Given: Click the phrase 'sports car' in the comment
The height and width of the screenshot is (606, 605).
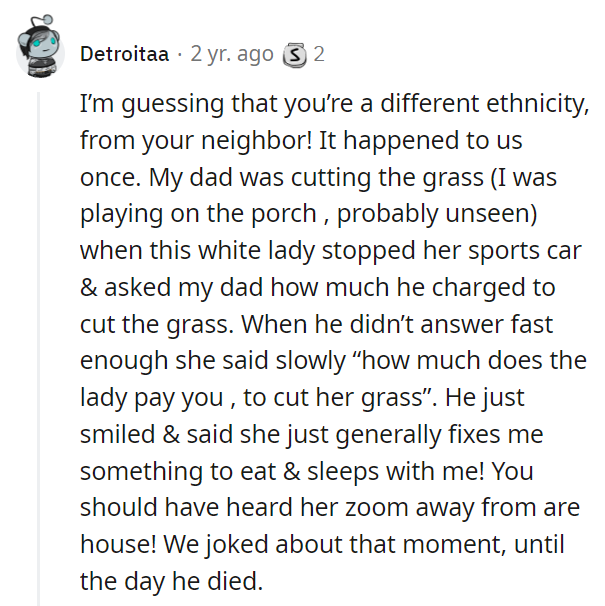Looking at the screenshot, I should [x=525, y=251].
